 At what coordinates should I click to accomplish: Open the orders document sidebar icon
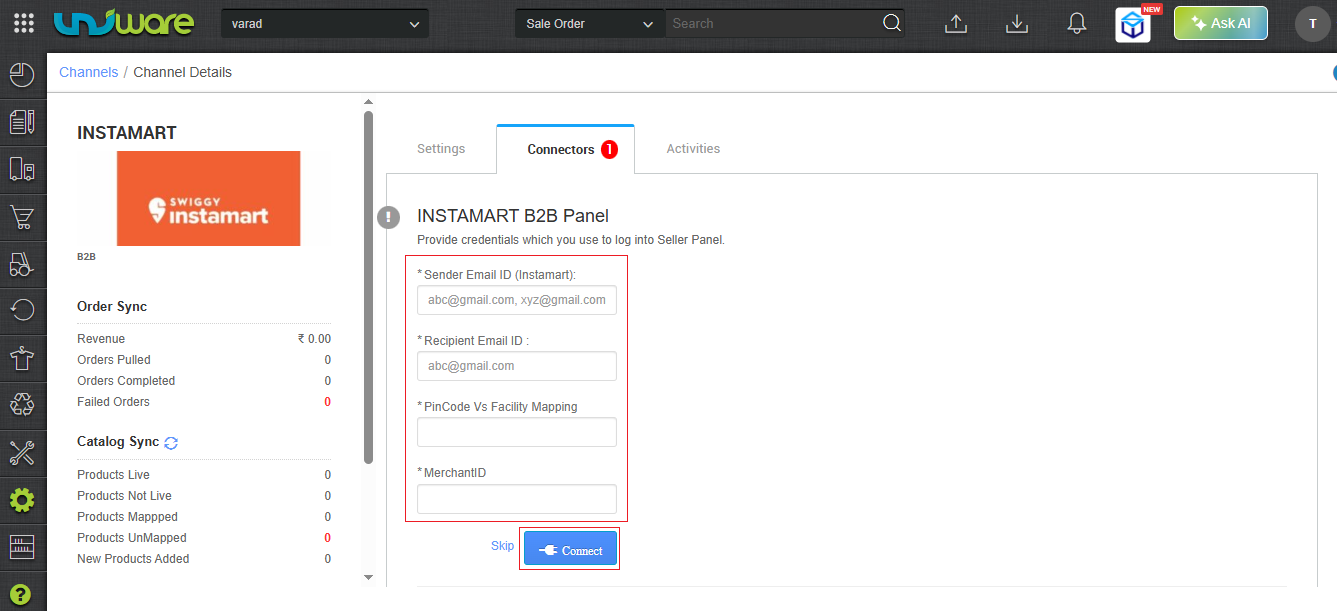tap(22, 122)
